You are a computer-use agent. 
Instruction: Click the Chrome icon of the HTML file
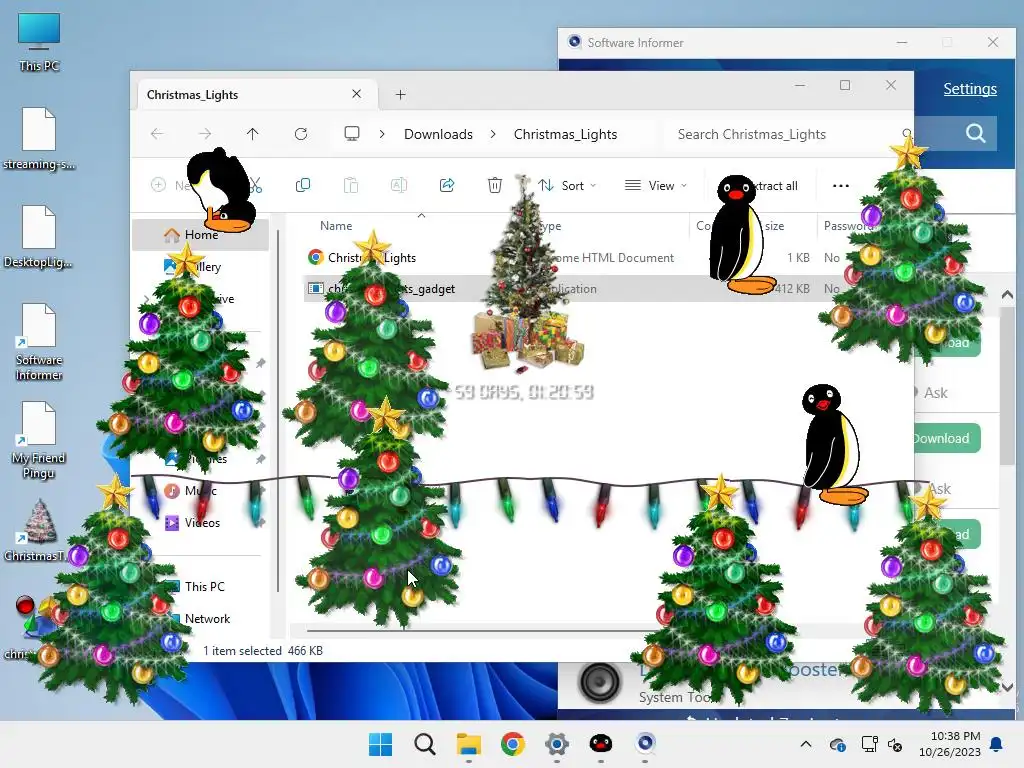(x=315, y=257)
